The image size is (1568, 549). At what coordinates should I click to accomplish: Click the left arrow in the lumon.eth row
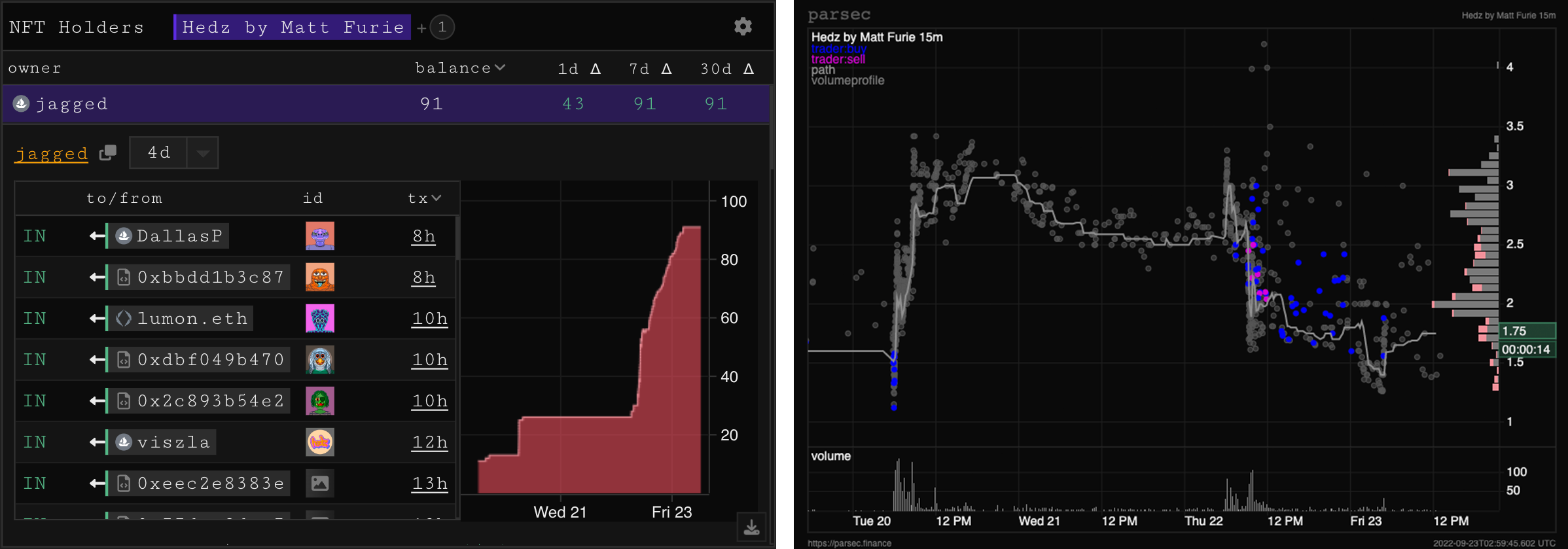pyautogui.click(x=98, y=319)
